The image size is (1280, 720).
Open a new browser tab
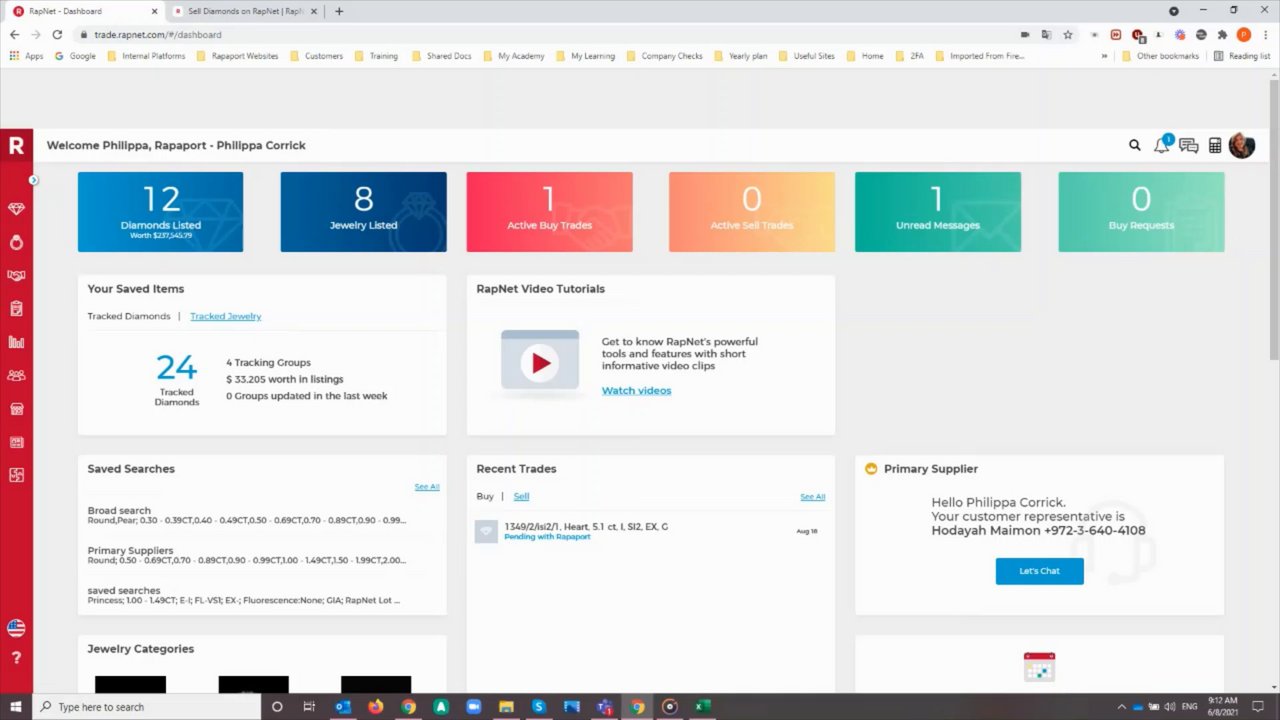339,11
